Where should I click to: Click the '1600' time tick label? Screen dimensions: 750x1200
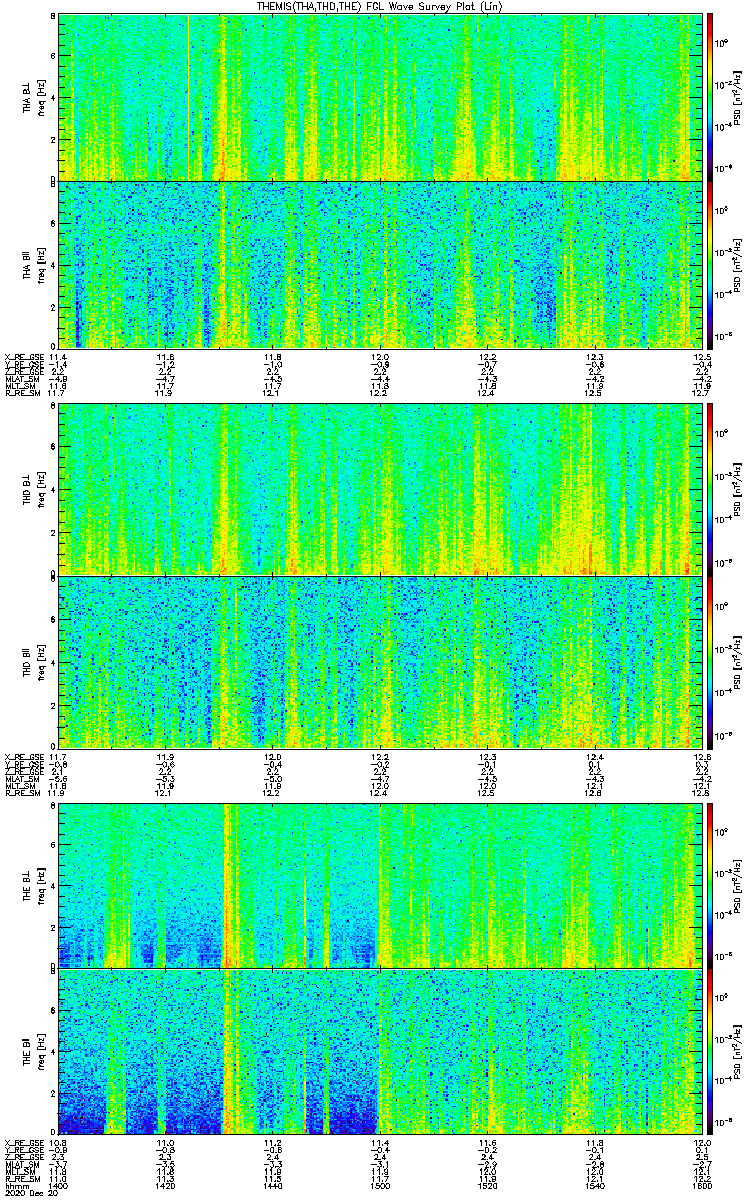click(x=701, y=1186)
